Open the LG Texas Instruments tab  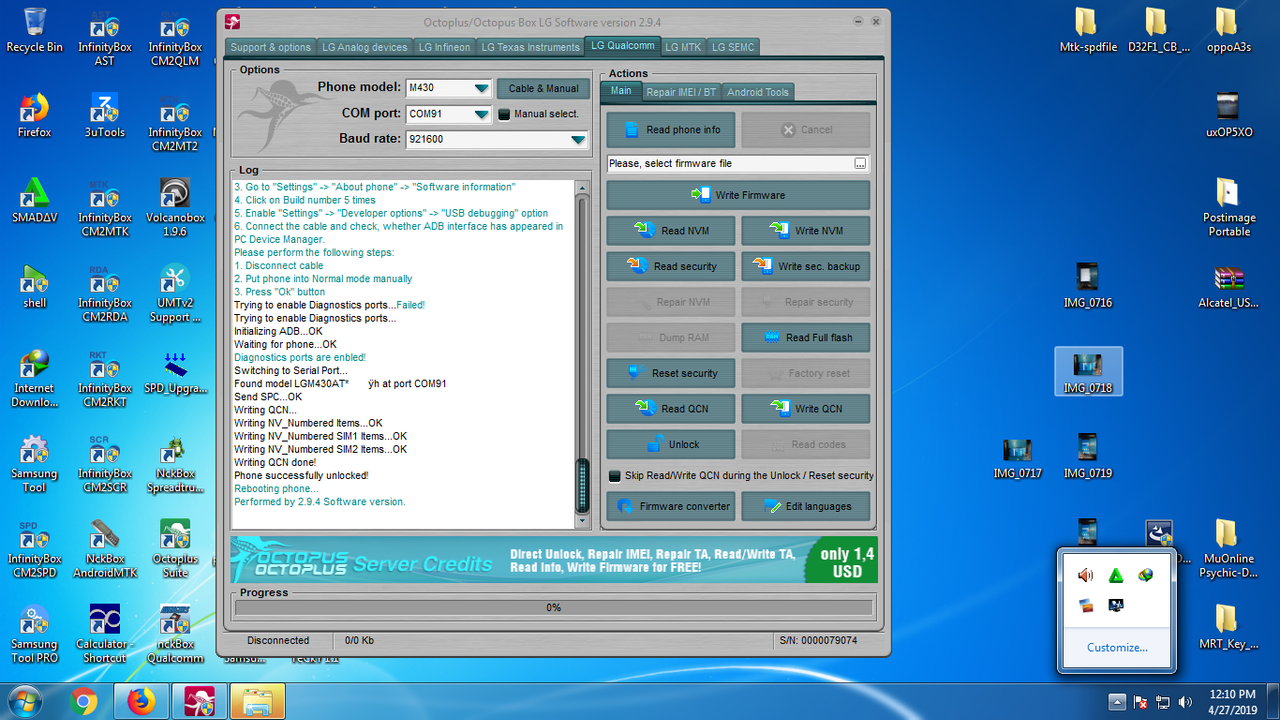coord(530,47)
